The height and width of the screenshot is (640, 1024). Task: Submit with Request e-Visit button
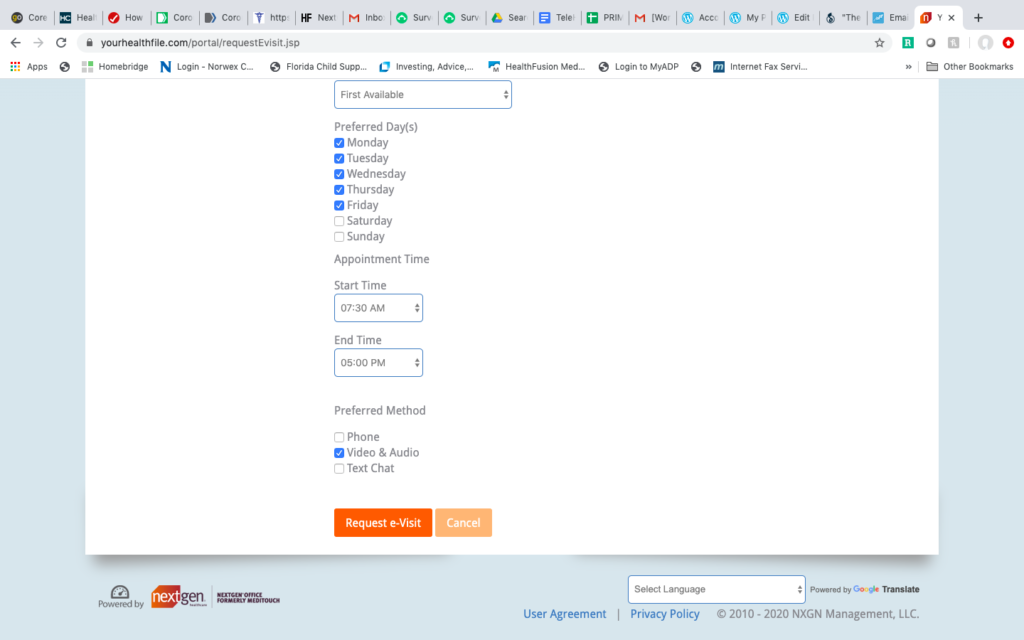coord(383,523)
